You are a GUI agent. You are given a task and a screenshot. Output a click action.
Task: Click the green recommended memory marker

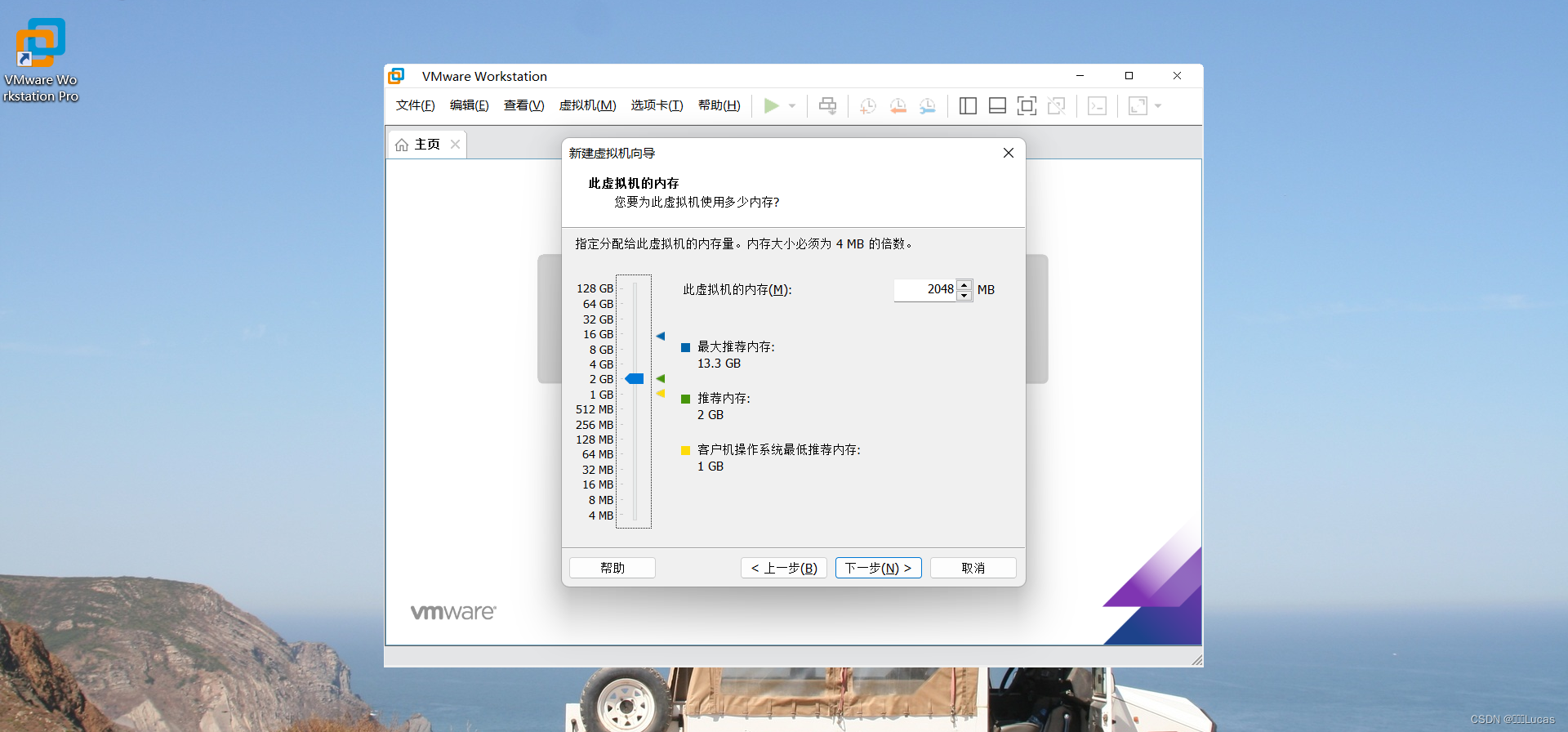pyautogui.click(x=661, y=378)
